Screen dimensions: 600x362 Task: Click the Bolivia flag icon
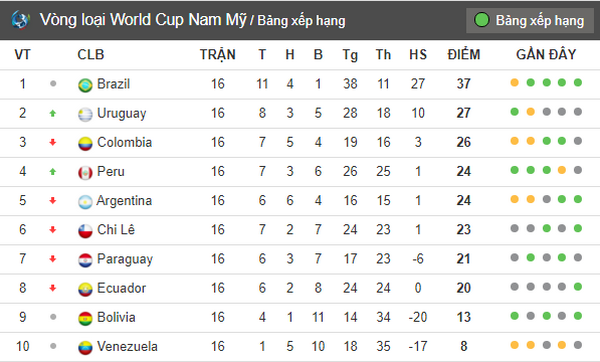click(85, 318)
